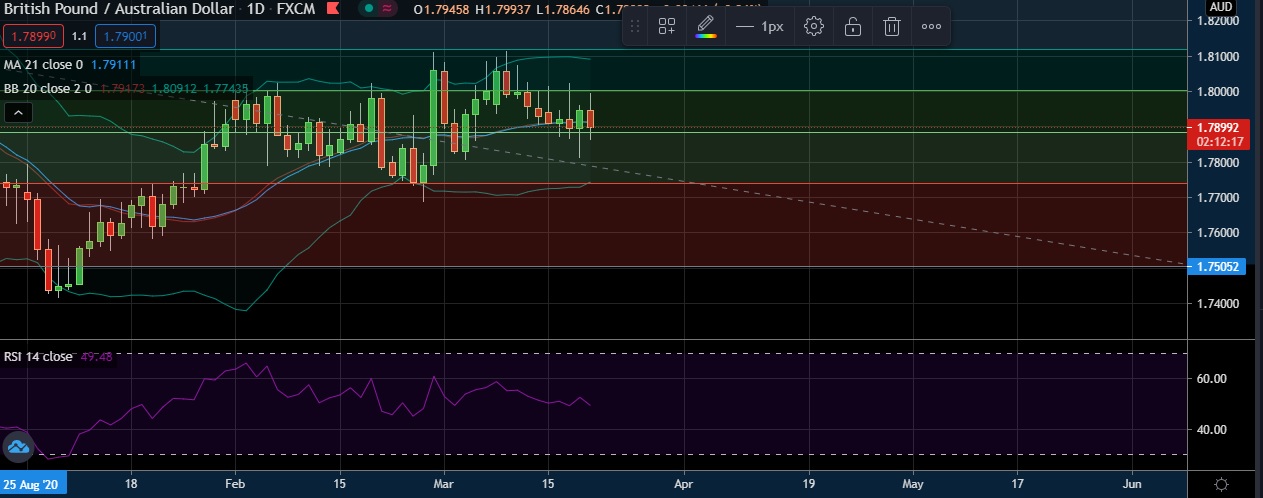This screenshot has height=498, width=1263.
Task: Click the RSI 14 close indicator label
Action: pyautogui.click(x=38, y=357)
